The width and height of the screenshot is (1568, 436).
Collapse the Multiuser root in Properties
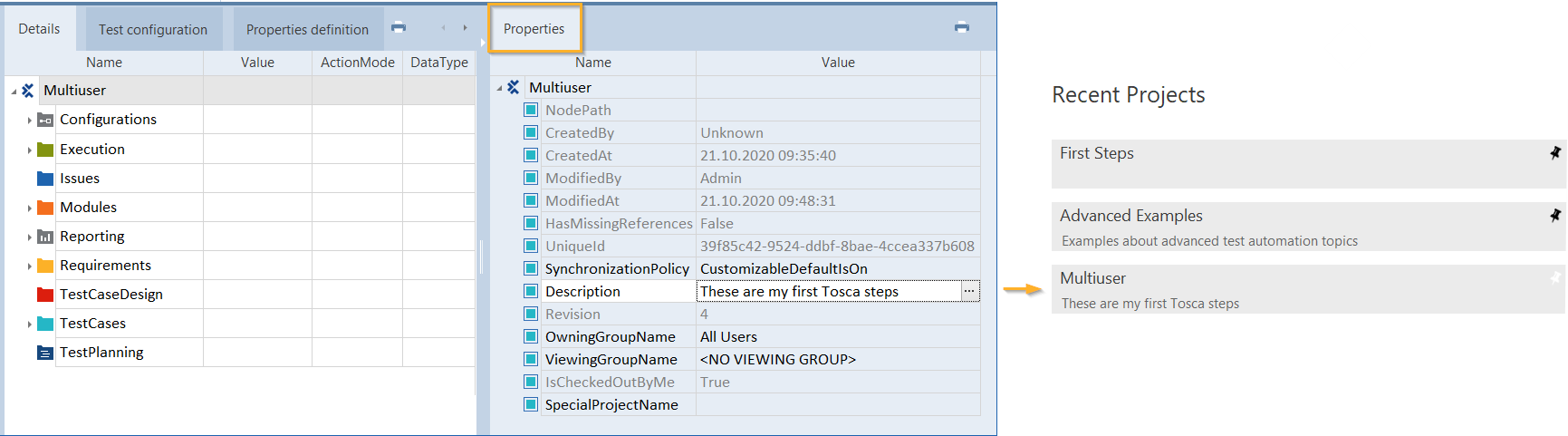[499, 89]
